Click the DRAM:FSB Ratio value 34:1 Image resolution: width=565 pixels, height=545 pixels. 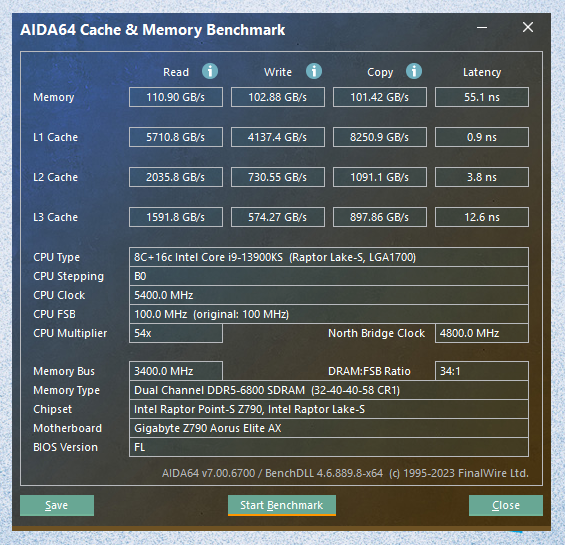click(x=482, y=371)
